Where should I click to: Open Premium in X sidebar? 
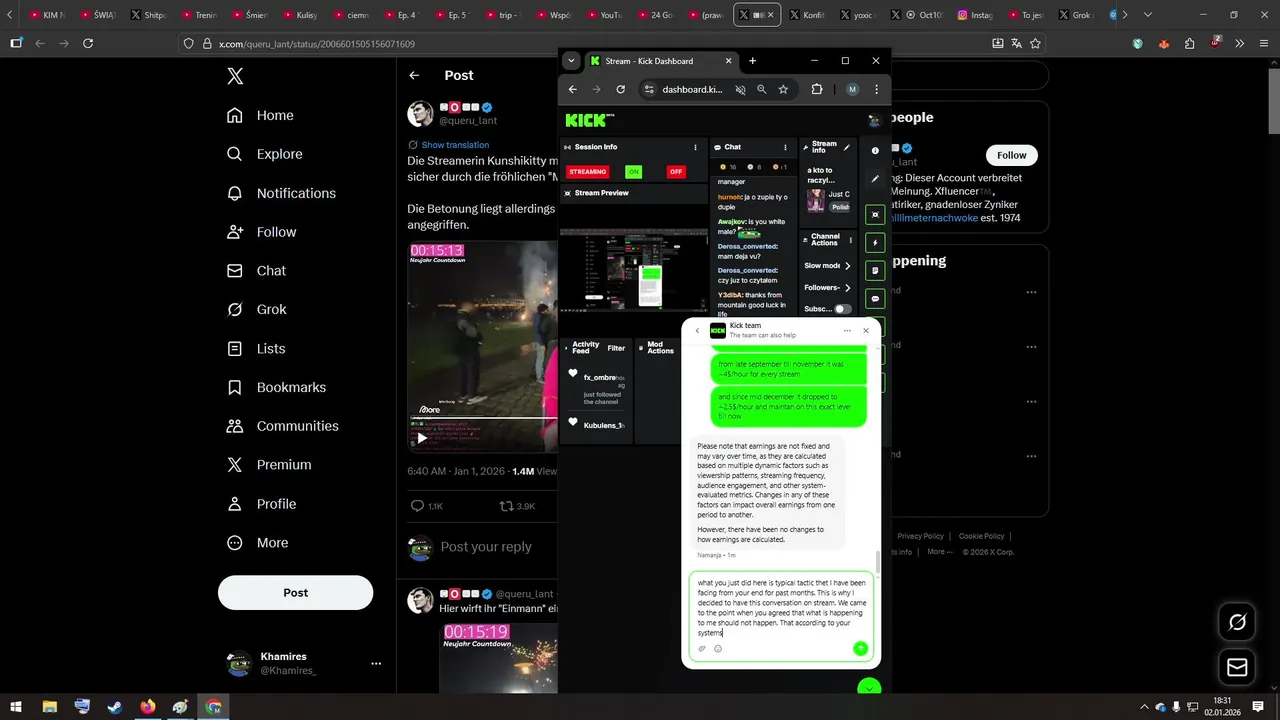coord(269,465)
